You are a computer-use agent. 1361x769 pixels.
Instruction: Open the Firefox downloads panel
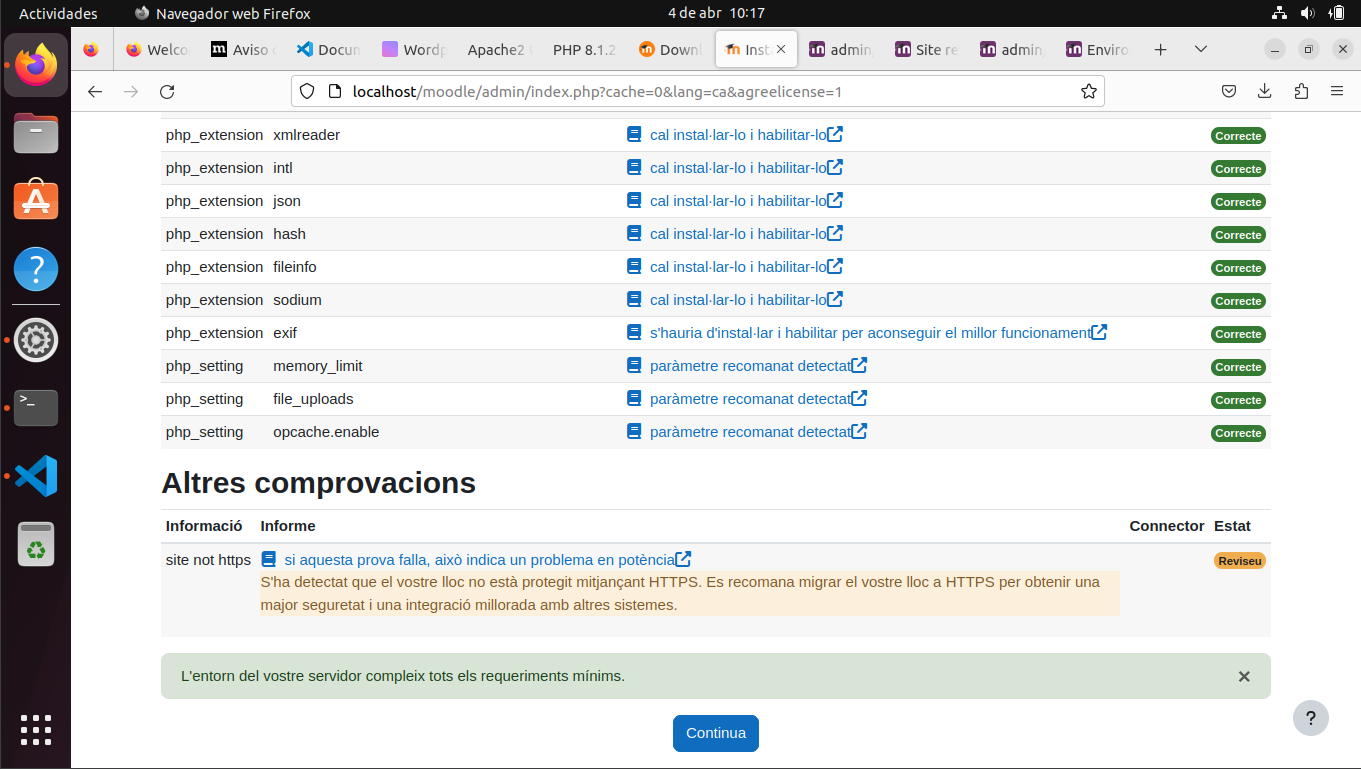(x=1264, y=90)
